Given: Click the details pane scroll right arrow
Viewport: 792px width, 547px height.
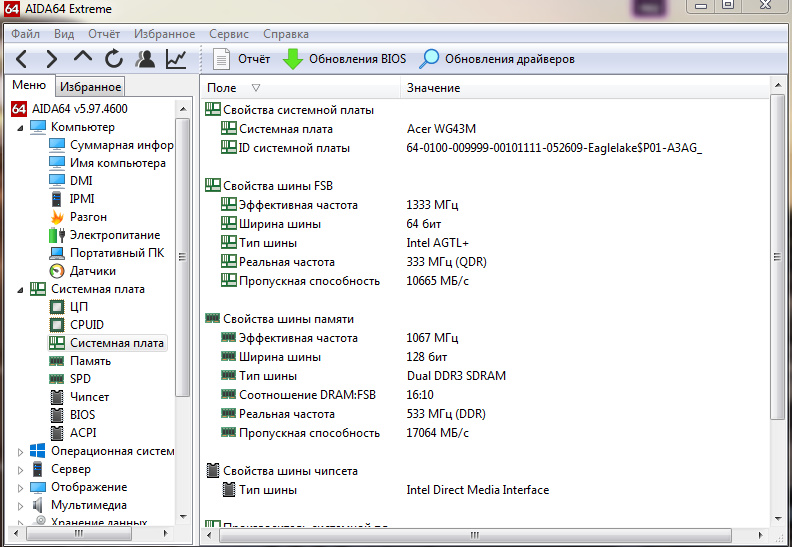Looking at the screenshot, I should coord(761,535).
